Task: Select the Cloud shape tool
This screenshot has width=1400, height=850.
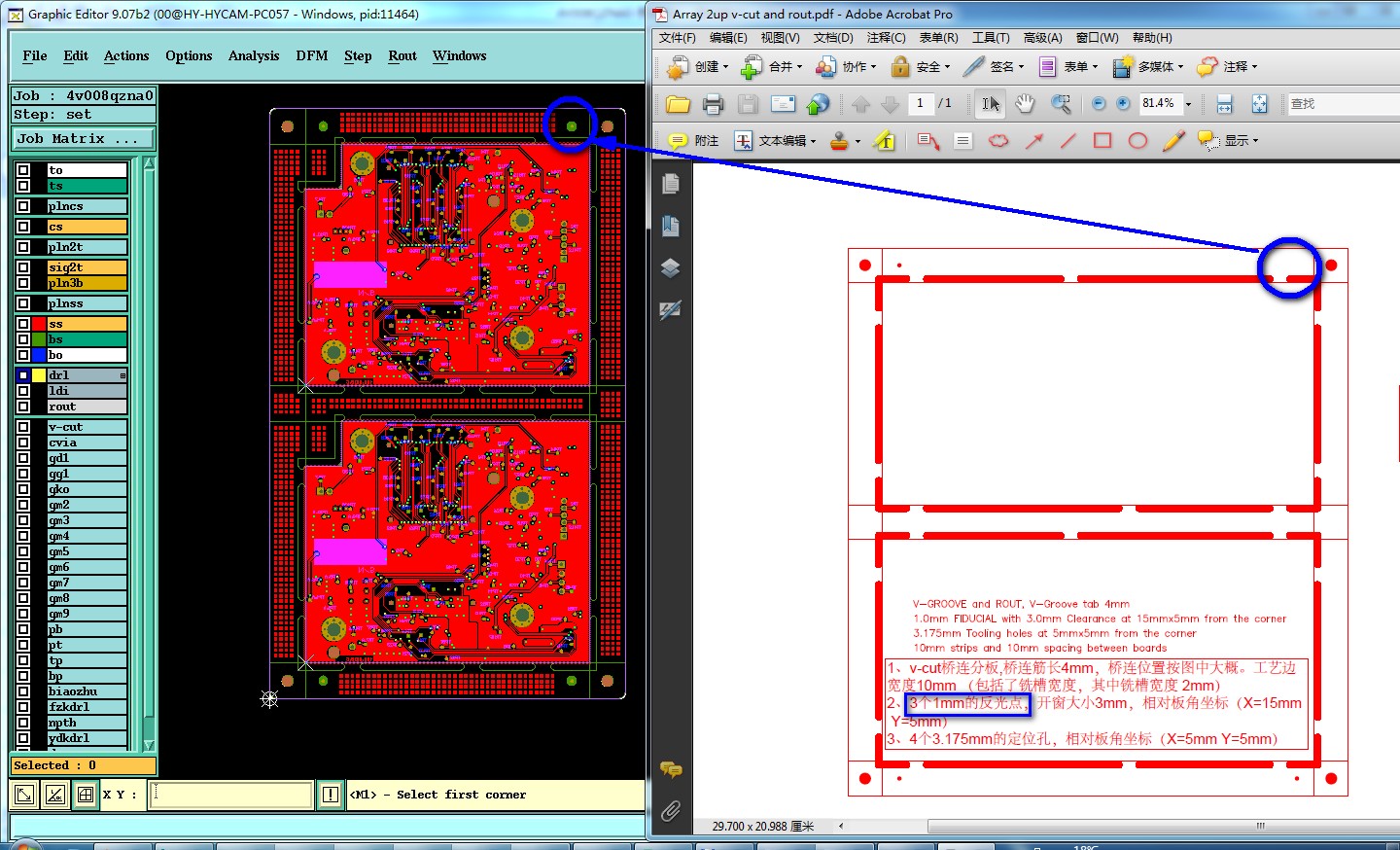Action: coord(998,141)
